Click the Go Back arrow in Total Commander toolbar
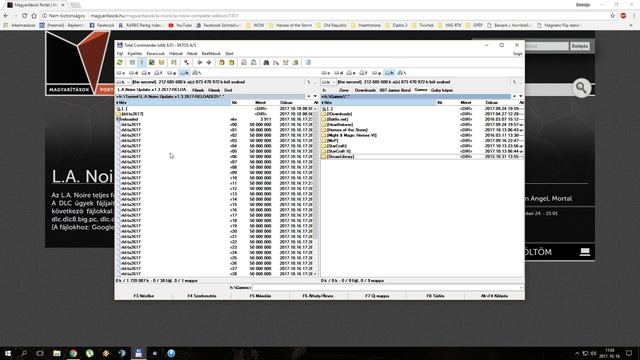The height and width of the screenshot is (360, 640). (199, 62)
